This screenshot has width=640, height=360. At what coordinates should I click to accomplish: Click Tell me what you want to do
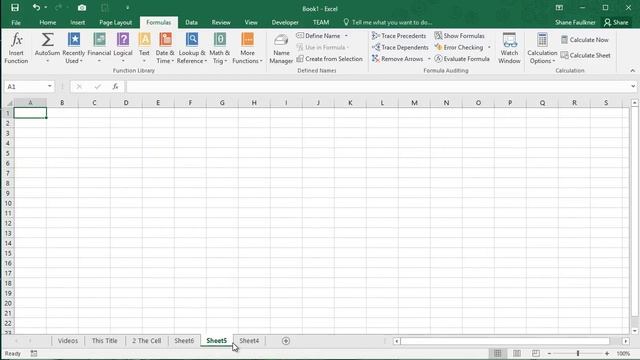387,22
